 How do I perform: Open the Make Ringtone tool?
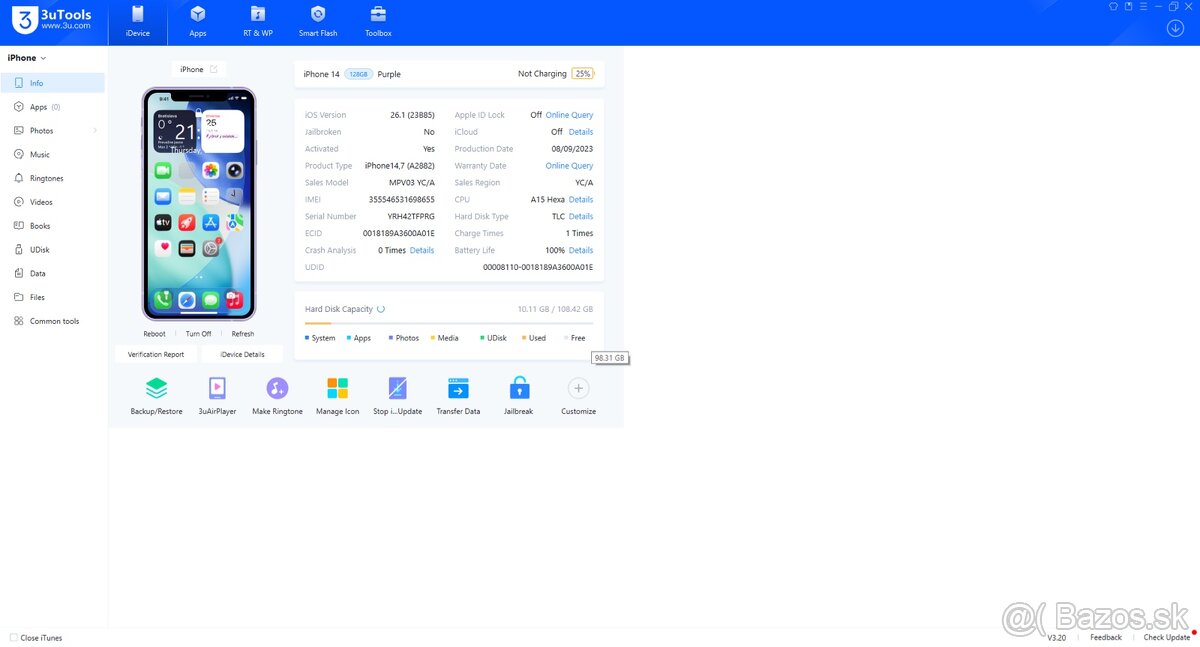tap(277, 389)
